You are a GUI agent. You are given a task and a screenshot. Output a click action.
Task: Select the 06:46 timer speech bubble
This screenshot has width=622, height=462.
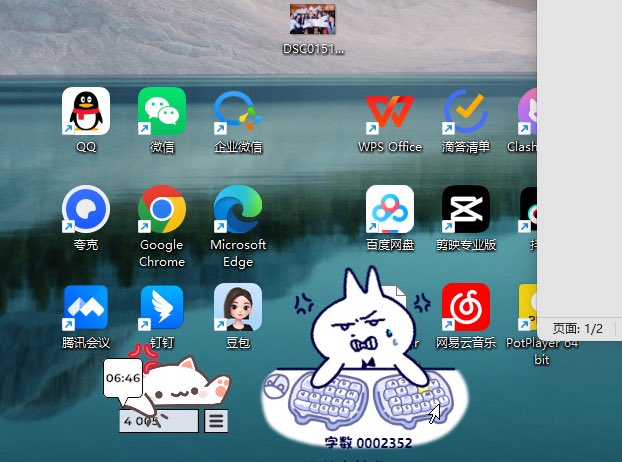pyautogui.click(x=123, y=378)
